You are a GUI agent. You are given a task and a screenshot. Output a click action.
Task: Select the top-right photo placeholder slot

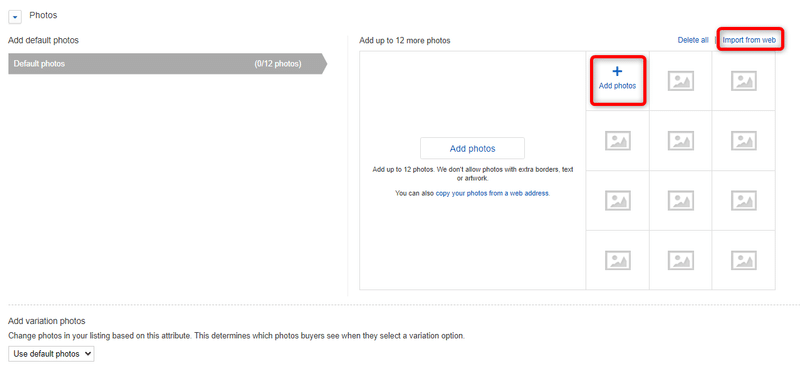point(744,81)
